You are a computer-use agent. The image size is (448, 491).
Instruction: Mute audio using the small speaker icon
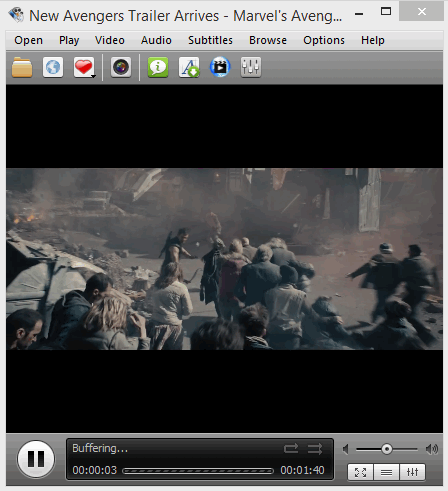[x=346, y=449]
